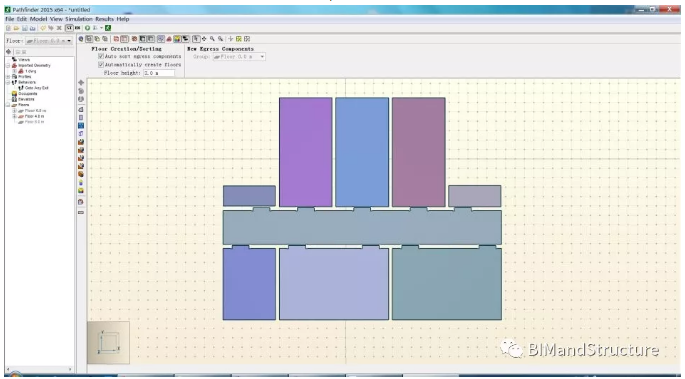Click the pan view cross-arrows tool

(x=204, y=39)
